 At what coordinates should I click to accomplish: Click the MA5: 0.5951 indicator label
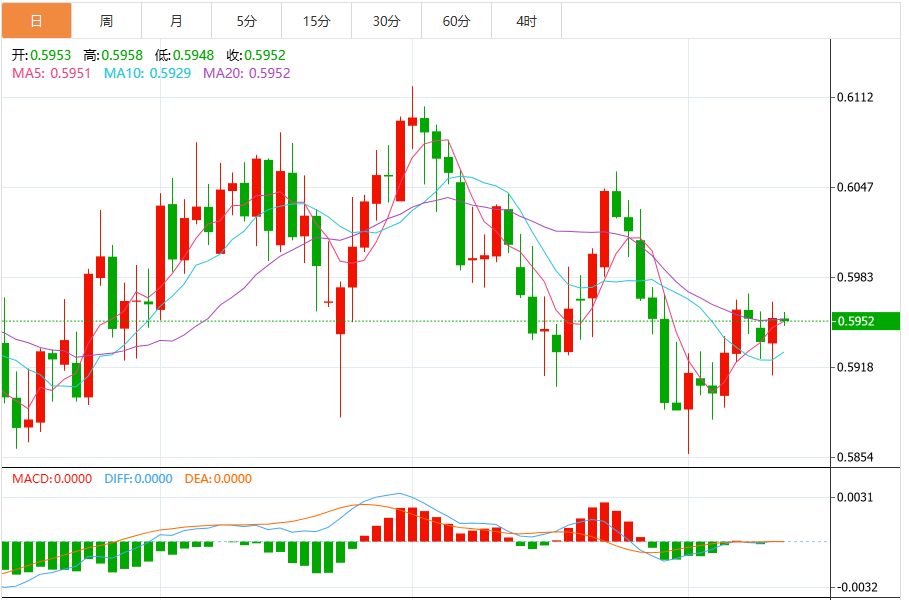click(52, 73)
